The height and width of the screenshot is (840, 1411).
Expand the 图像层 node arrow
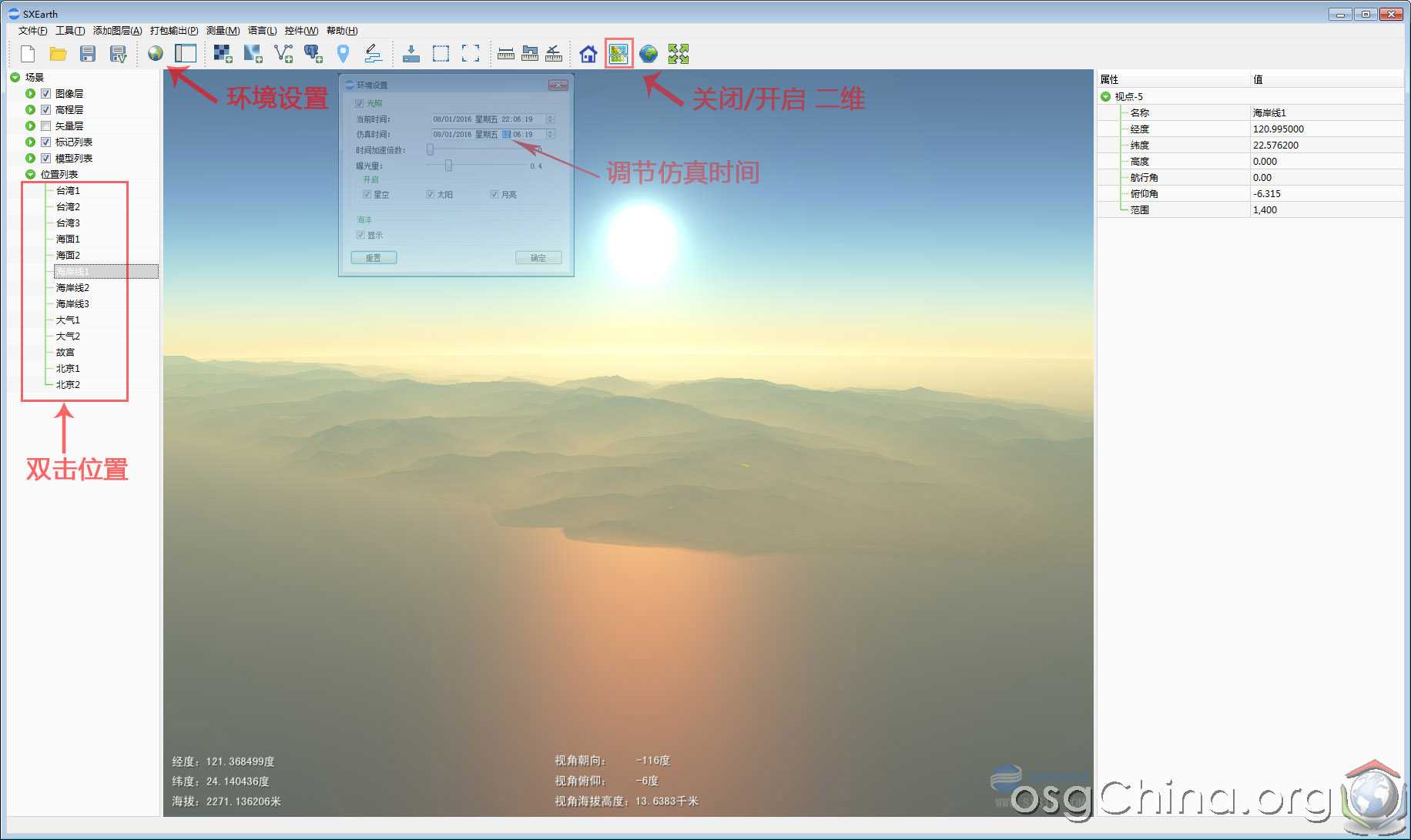click(x=30, y=93)
